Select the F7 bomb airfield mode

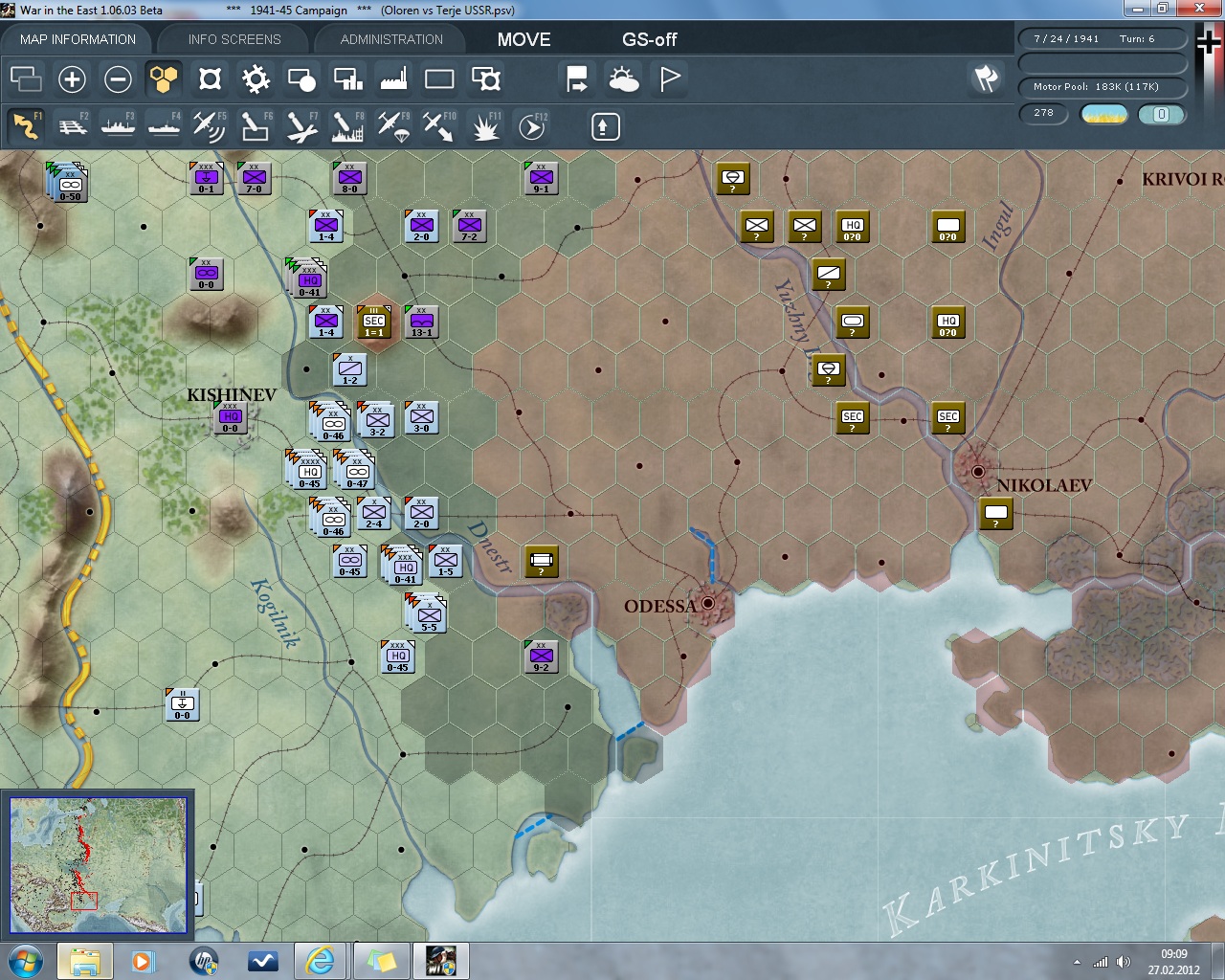301,126
